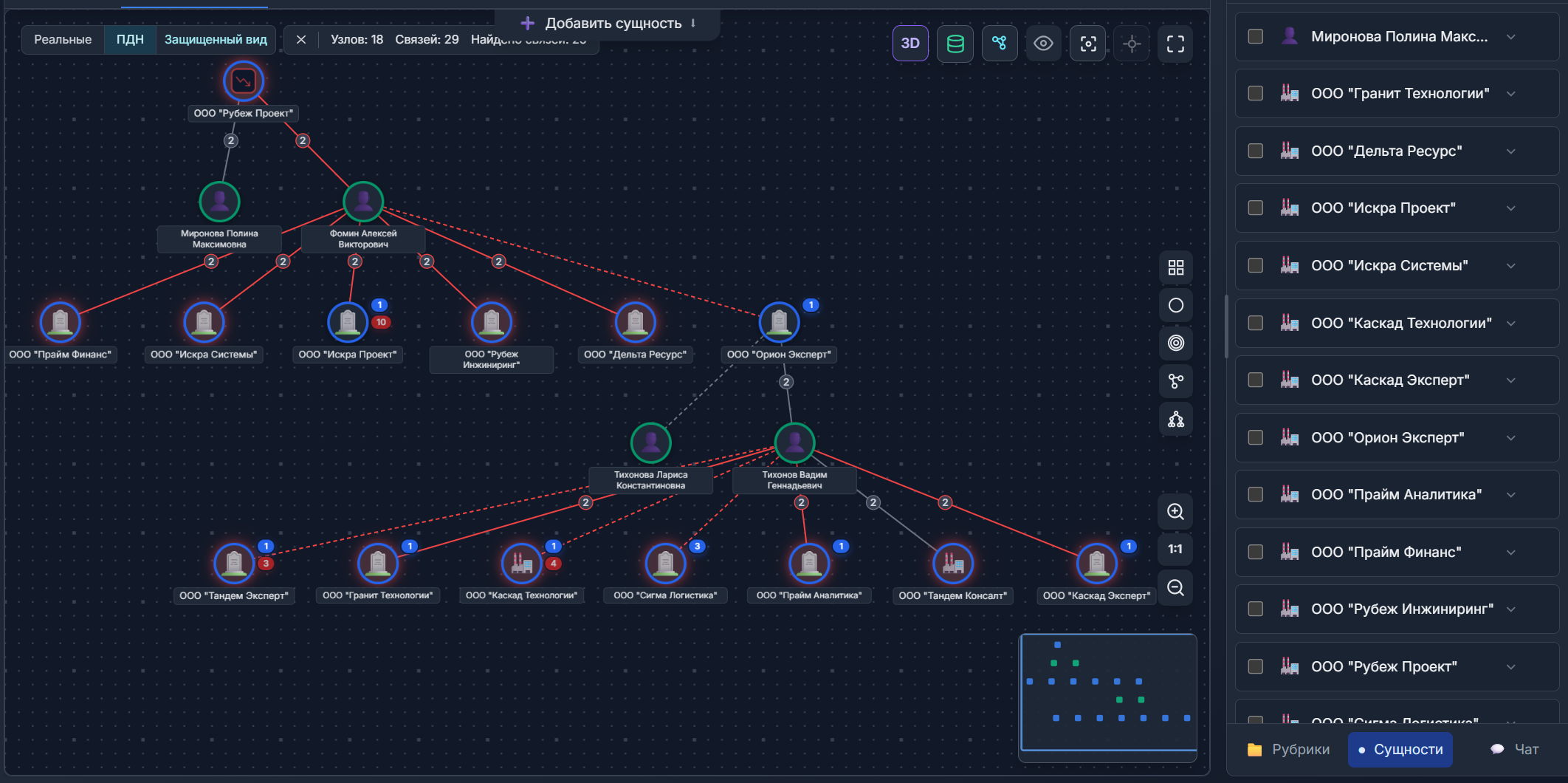Click the graph minimap overview
The image size is (1568, 783).
pyautogui.click(x=1108, y=692)
